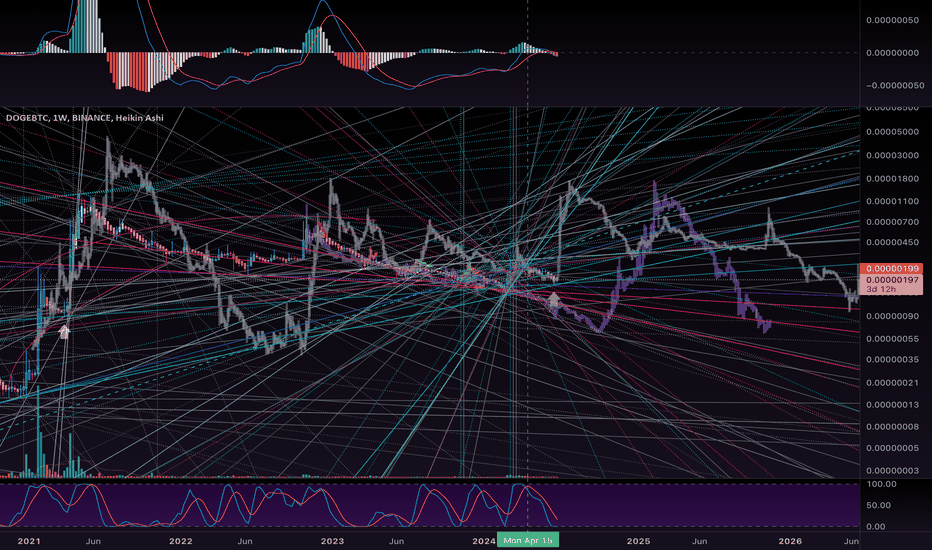Click the 0.00000035 price scale value
This screenshot has width=932, height=550.
[892, 360]
